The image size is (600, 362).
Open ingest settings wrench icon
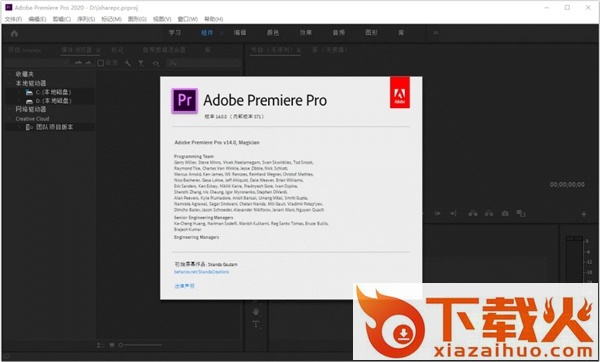point(127,63)
